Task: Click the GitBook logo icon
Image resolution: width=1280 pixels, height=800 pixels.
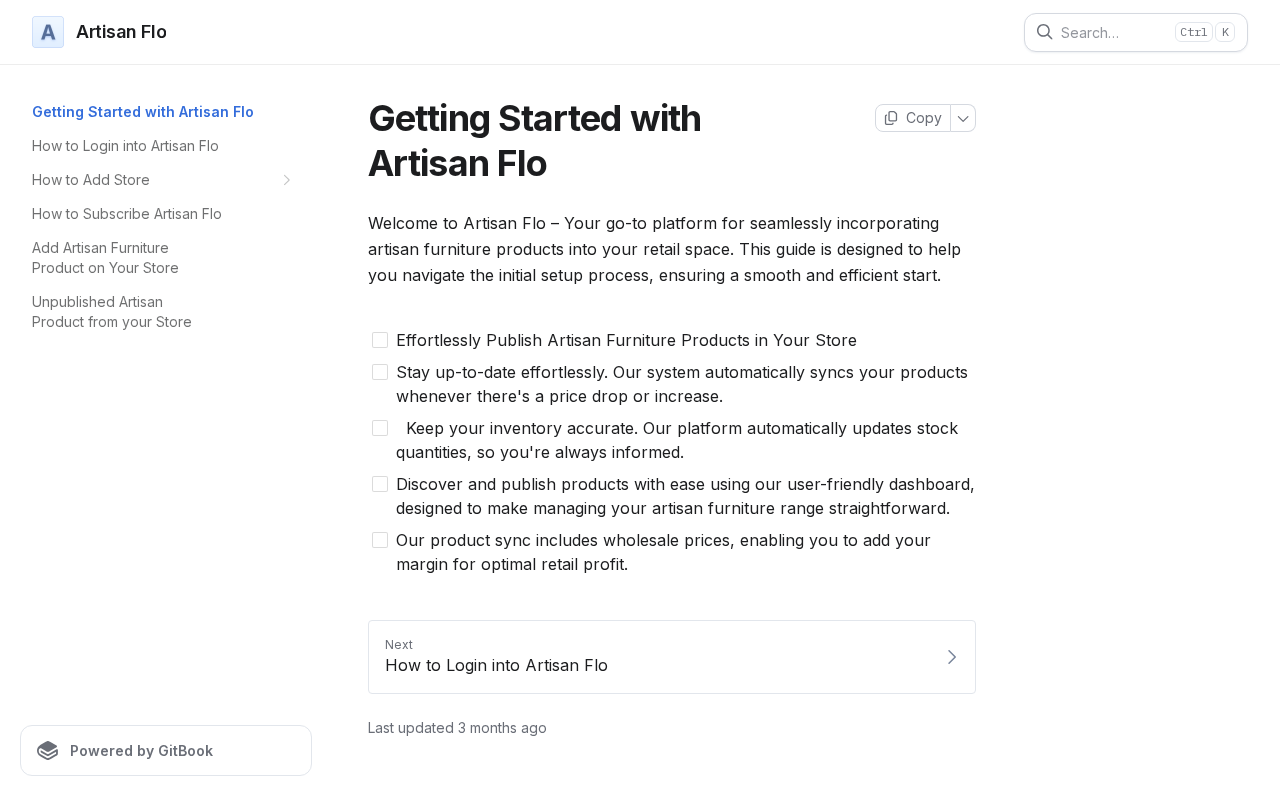Action: (48, 751)
